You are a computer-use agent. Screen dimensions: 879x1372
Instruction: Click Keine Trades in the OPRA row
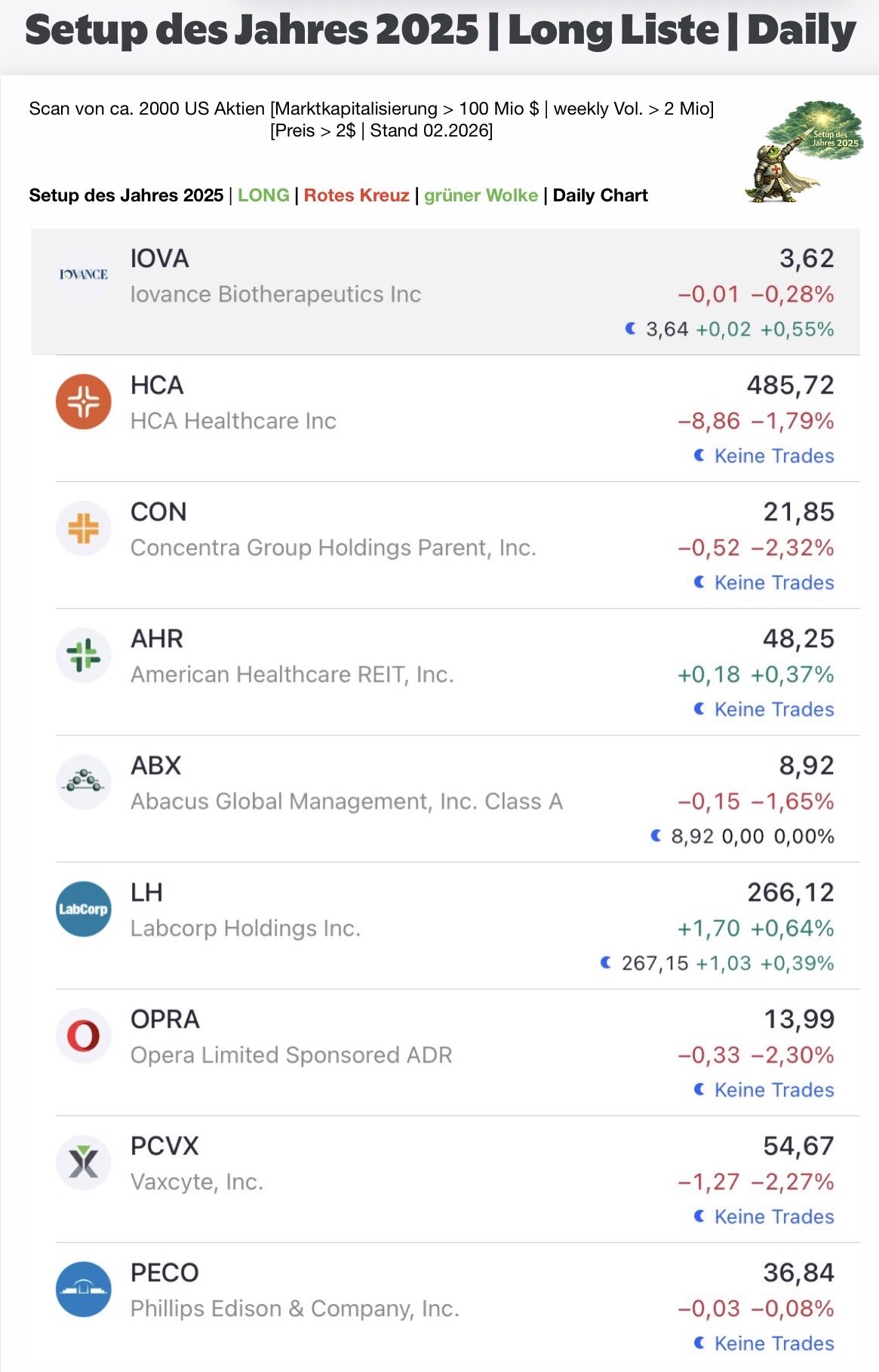coord(773,1090)
